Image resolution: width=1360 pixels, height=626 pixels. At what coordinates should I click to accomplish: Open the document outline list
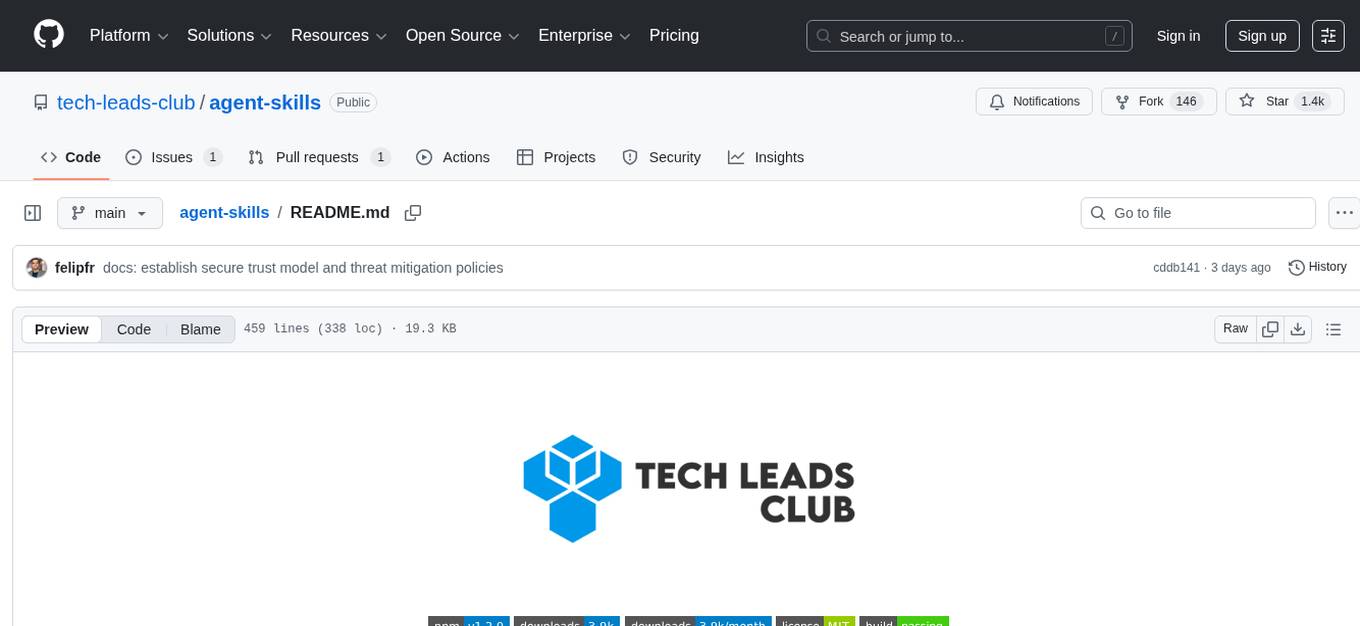[1332, 329]
